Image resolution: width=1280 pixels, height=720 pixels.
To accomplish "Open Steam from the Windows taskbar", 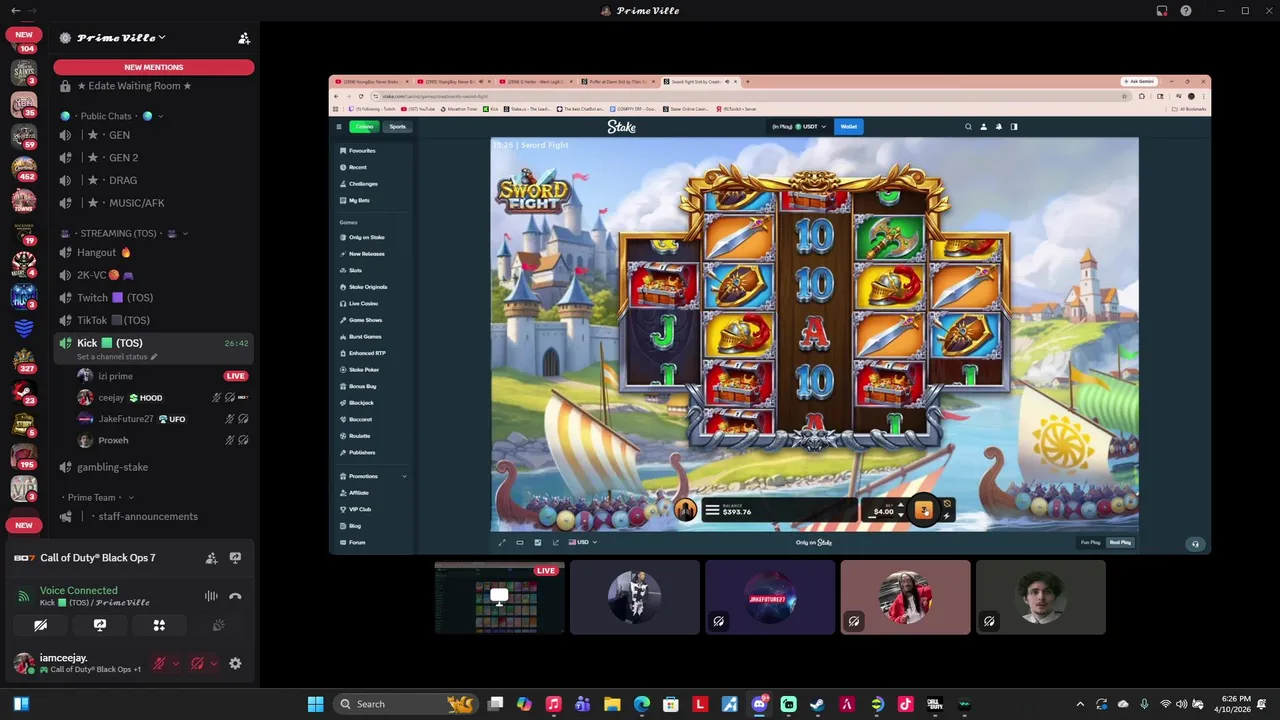I will (817, 704).
